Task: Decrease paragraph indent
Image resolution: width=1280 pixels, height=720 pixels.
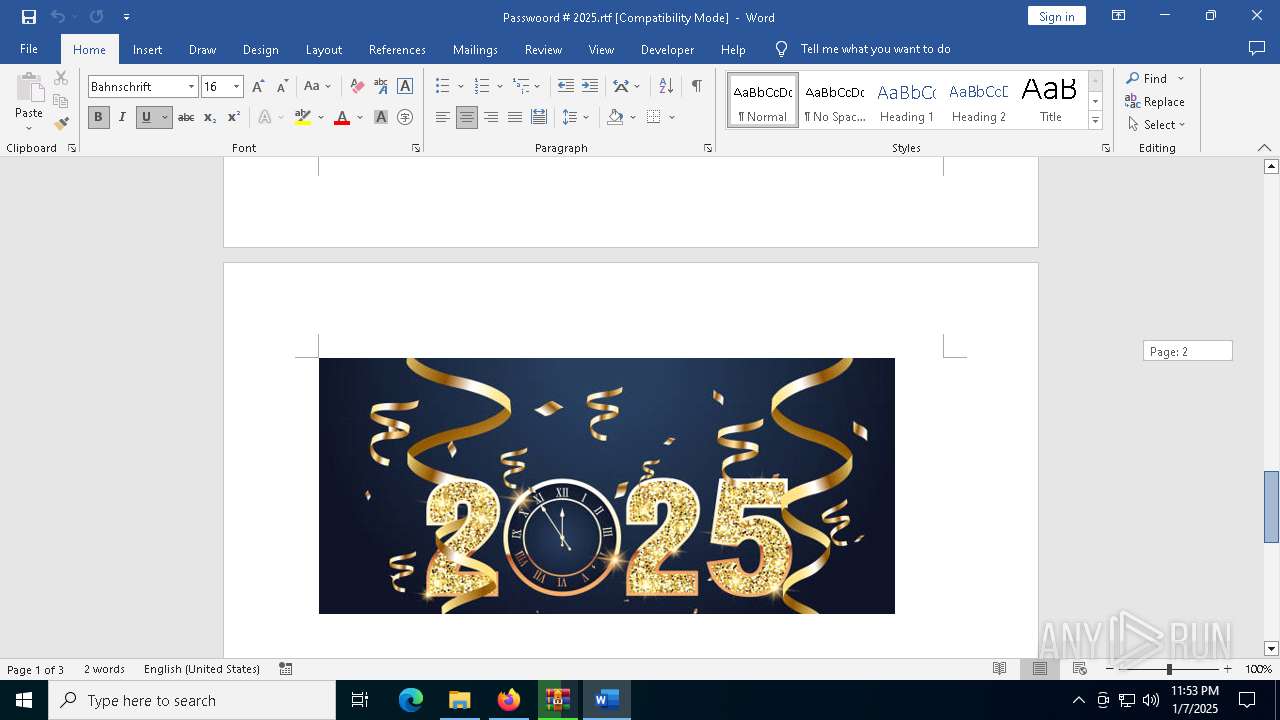Action: tap(566, 86)
